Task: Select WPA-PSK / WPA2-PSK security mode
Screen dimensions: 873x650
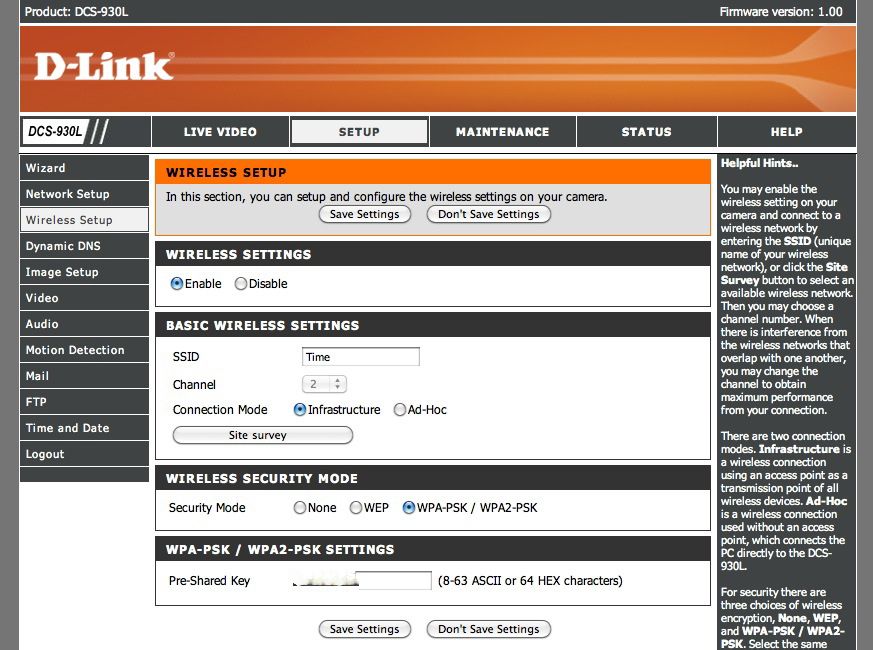Action: [409, 507]
